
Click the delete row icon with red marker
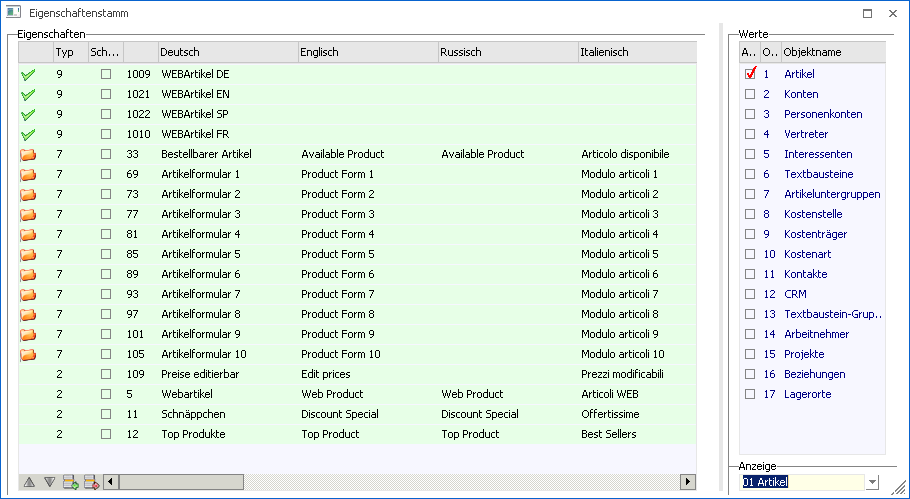coord(92,482)
